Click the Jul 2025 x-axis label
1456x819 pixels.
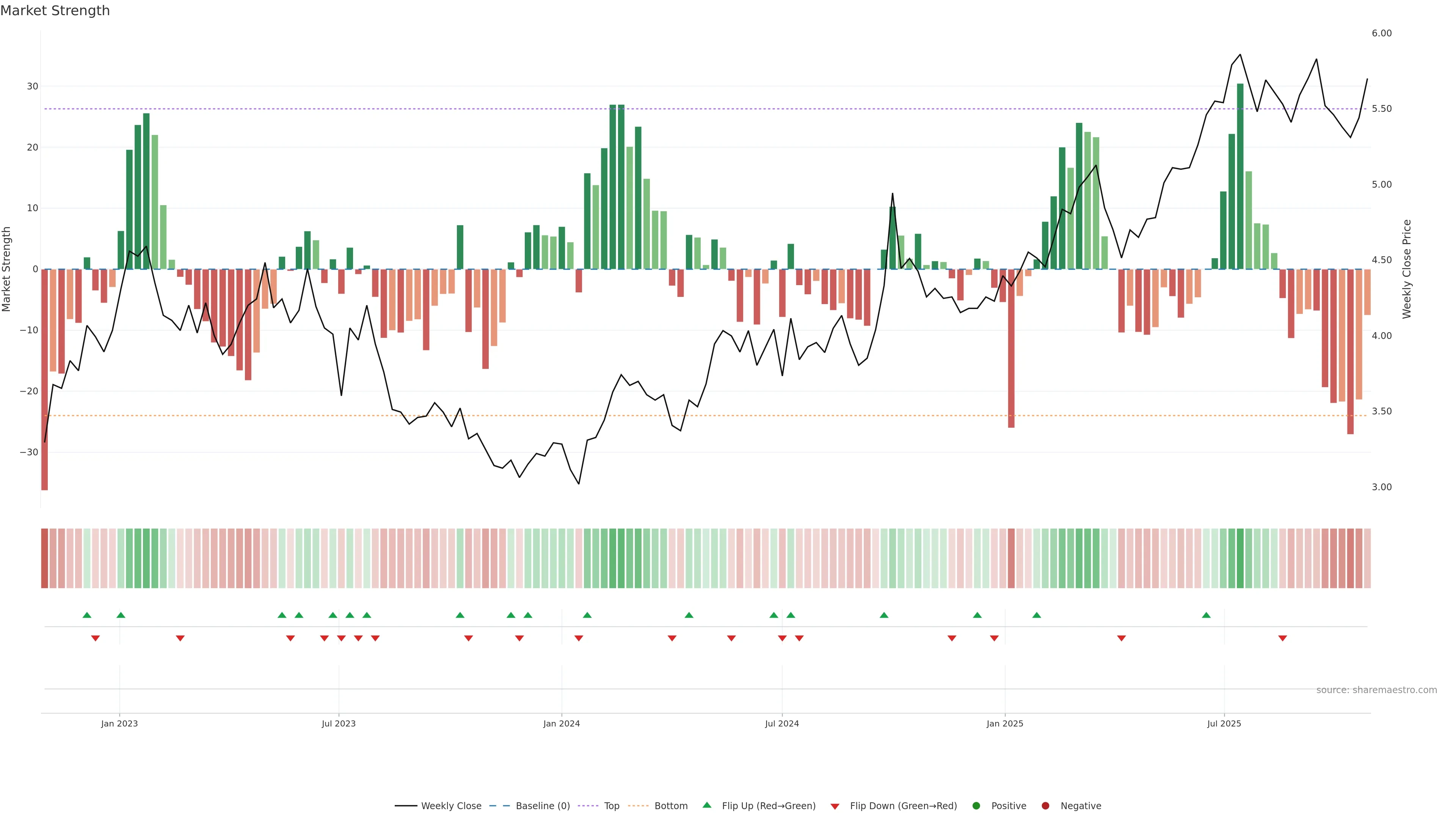[x=1224, y=723]
